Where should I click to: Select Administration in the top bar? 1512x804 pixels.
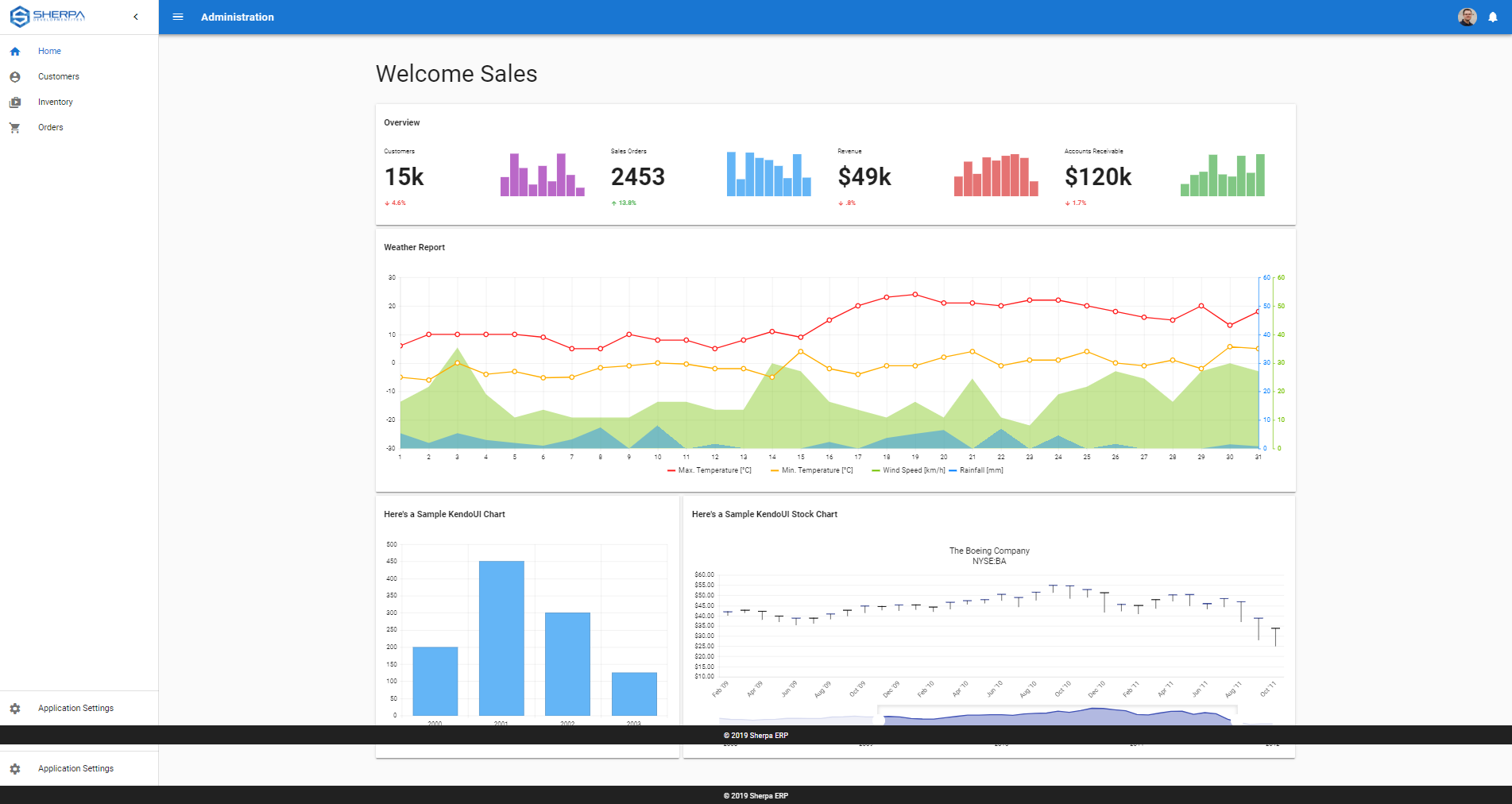(238, 17)
